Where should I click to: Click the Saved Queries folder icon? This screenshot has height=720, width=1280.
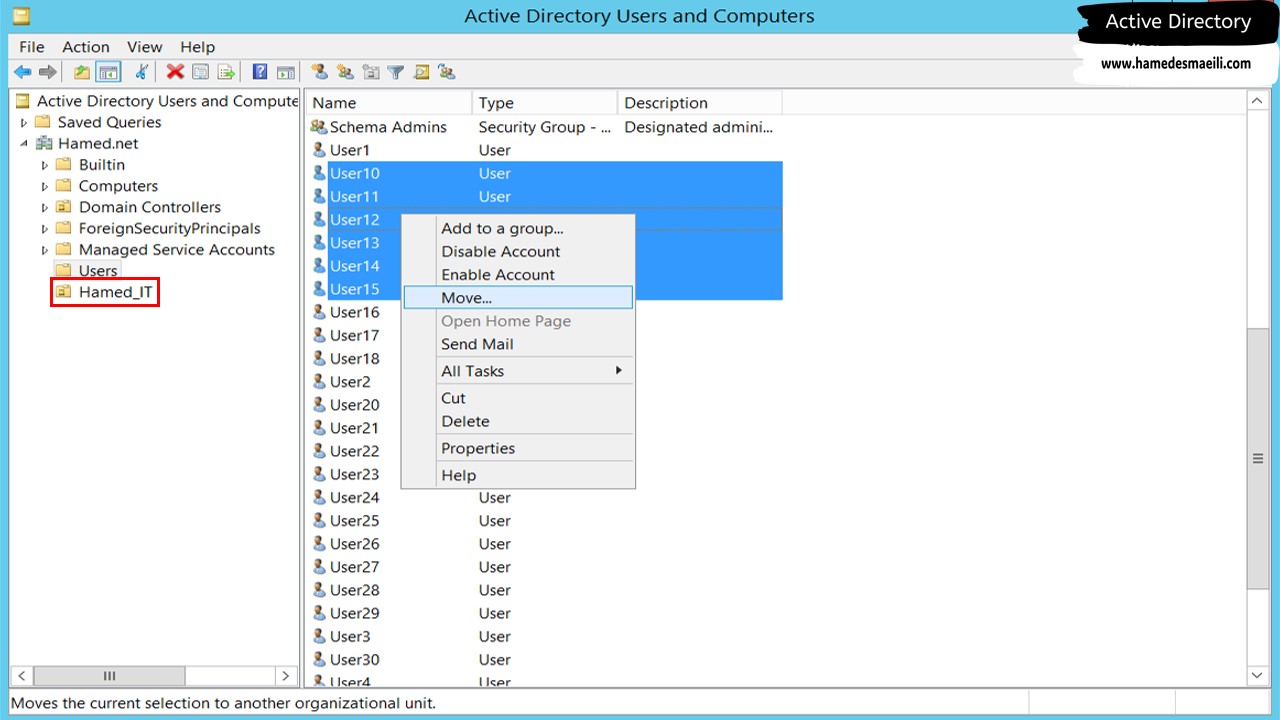(x=43, y=122)
